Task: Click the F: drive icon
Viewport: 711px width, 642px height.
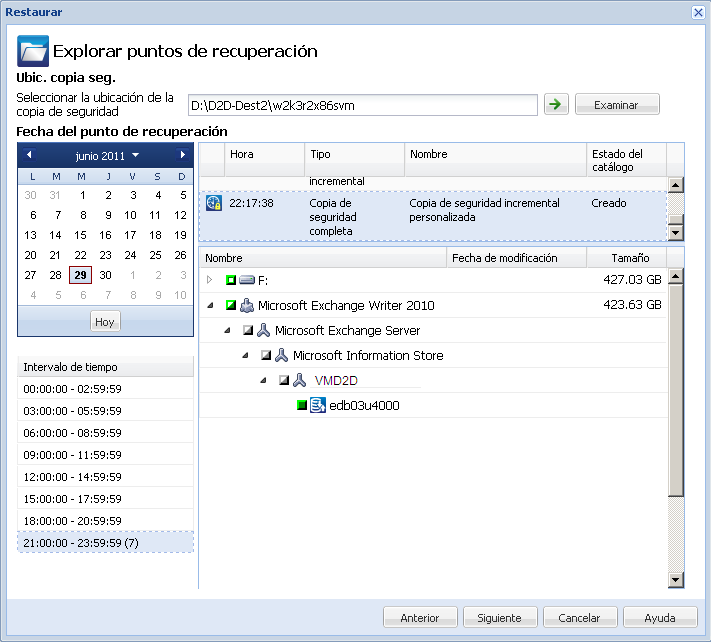Action: tap(247, 281)
